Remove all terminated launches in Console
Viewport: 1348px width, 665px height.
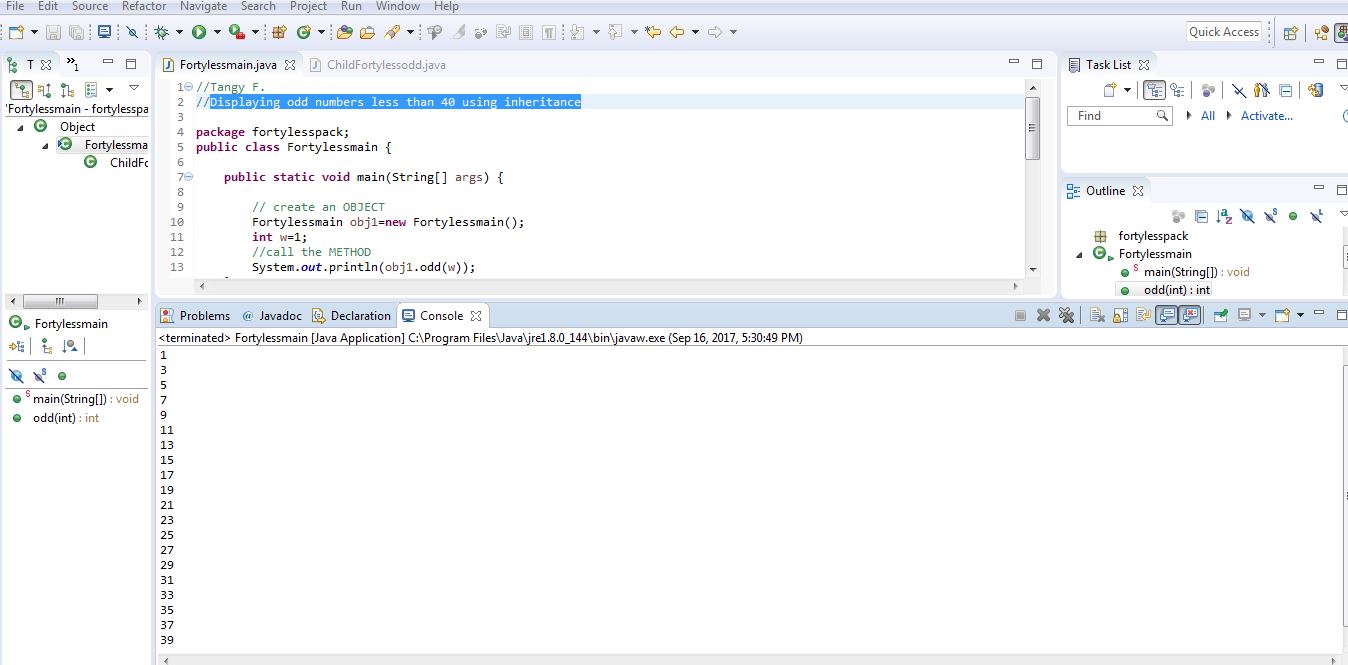(1067, 315)
